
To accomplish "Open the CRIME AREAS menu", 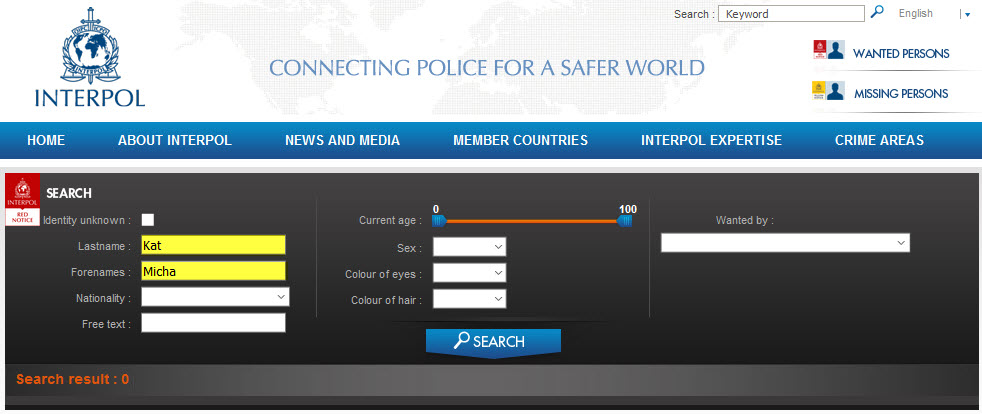I will point(879,140).
